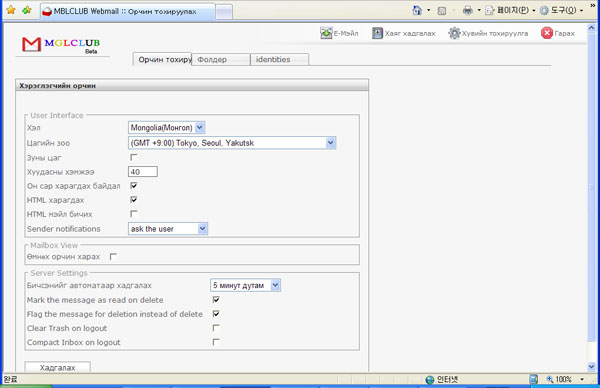Image resolution: width=600 pixels, height=388 pixels.
Task: Open a new blank browser tab
Action: [224, 12]
